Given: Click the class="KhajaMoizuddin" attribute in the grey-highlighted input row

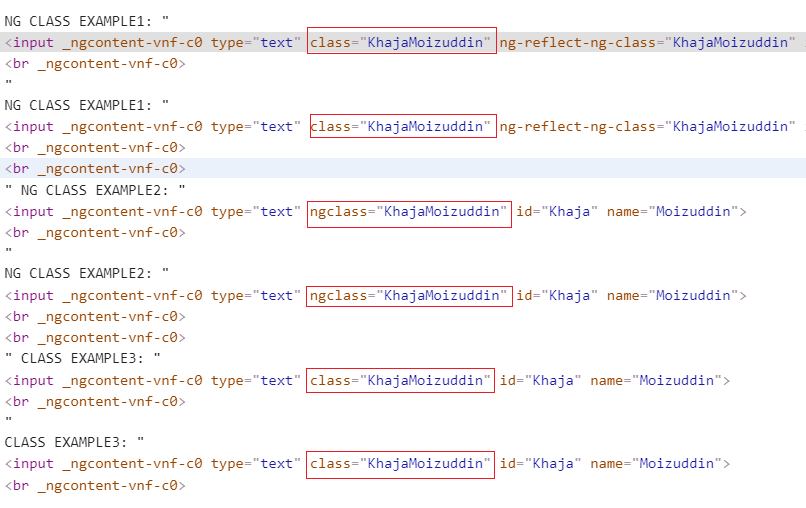Looking at the screenshot, I should tap(400, 42).
